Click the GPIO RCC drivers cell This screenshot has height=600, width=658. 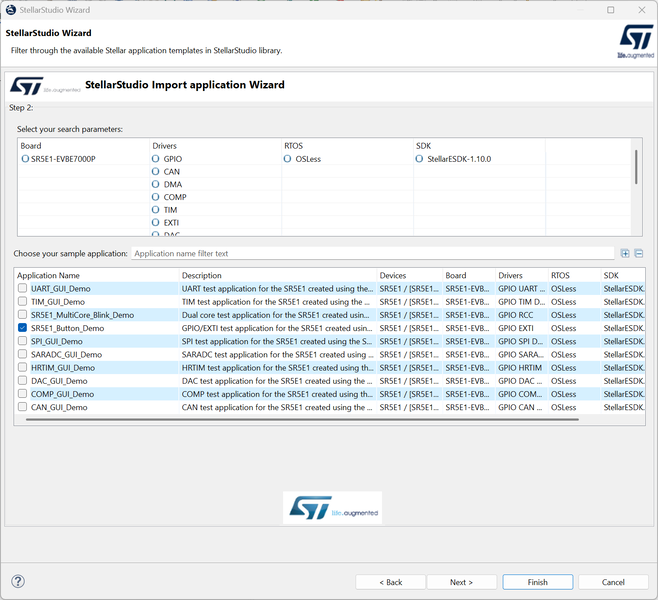tap(515, 315)
